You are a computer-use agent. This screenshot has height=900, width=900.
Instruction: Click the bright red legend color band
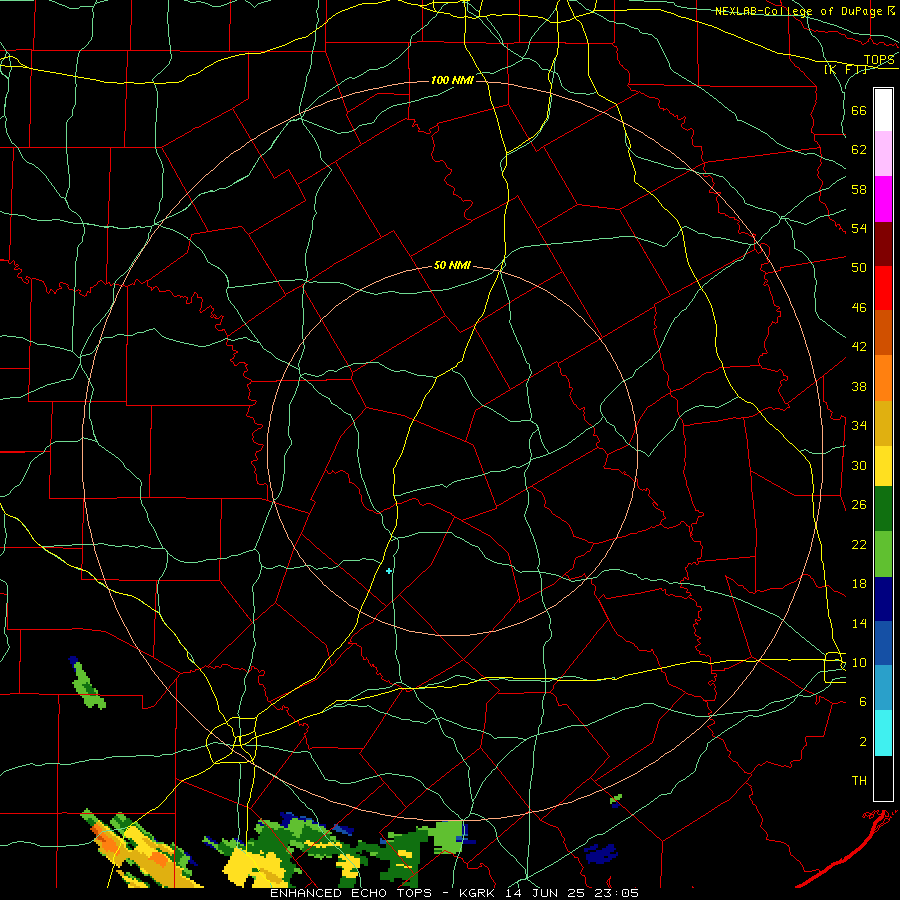click(883, 288)
